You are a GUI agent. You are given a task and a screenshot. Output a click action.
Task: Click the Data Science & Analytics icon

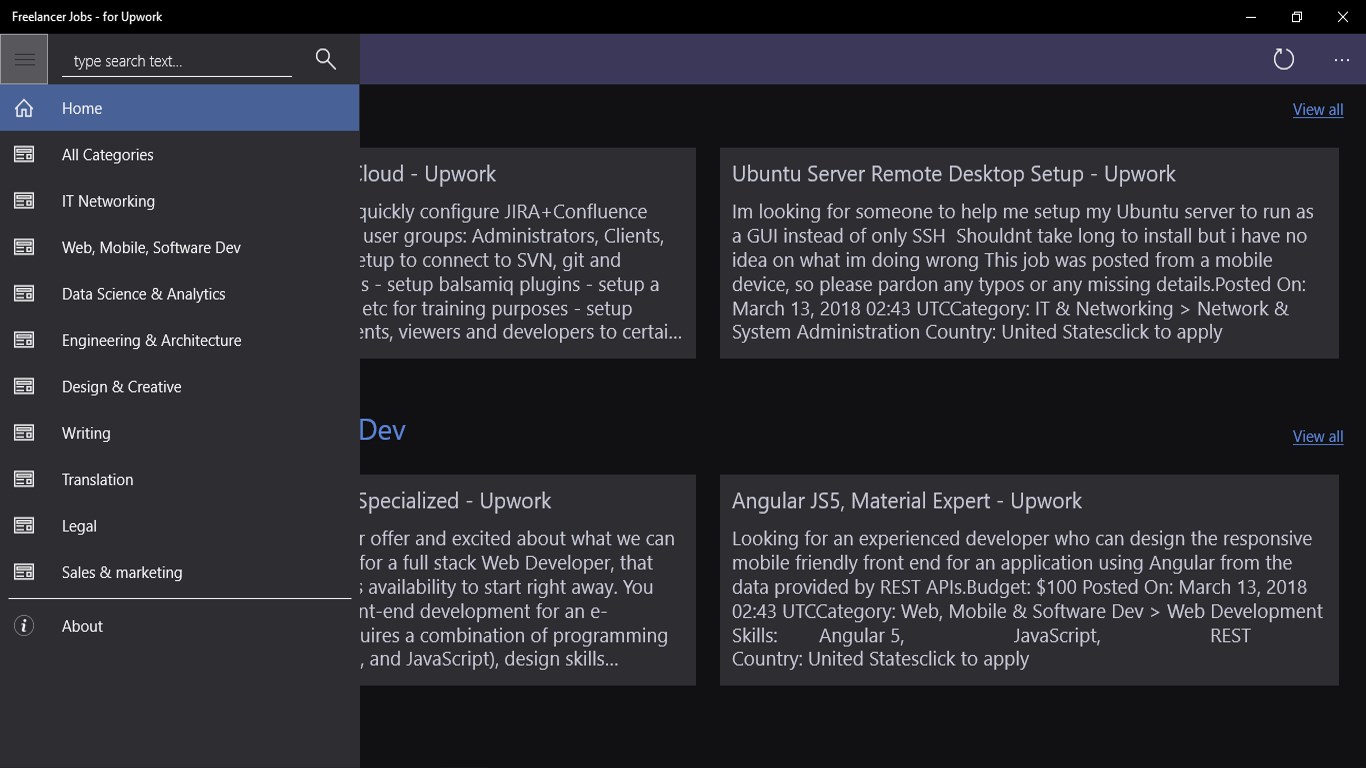[24, 294]
